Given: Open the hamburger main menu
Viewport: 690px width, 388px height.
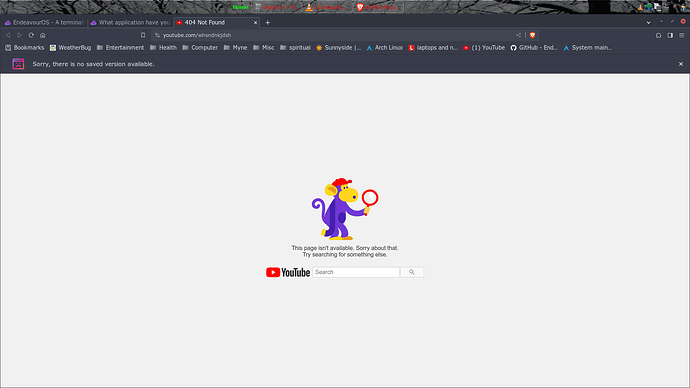Looking at the screenshot, I should [681, 35].
